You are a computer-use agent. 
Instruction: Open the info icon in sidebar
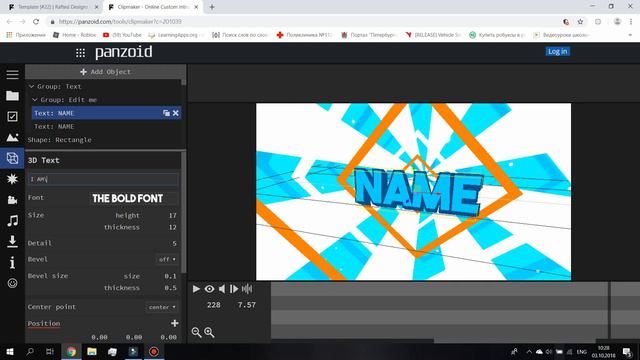pyautogui.click(x=12, y=262)
